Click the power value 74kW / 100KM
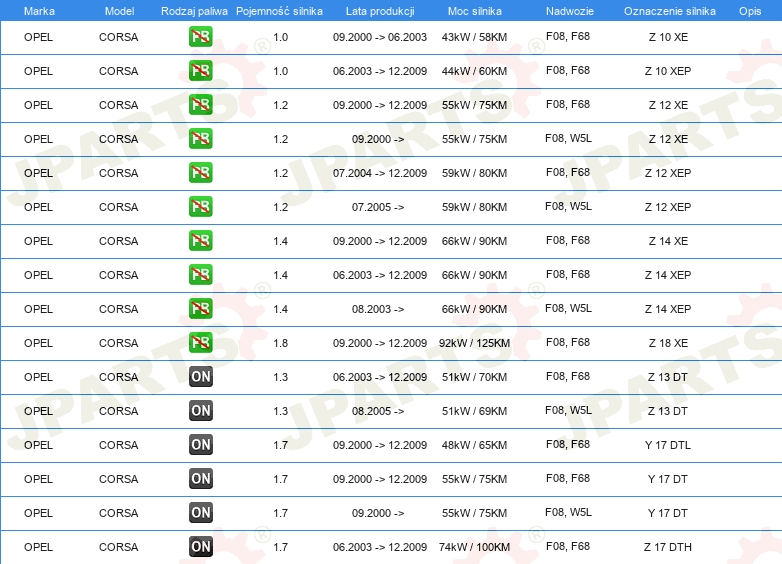Image resolution: width=782 pixels, height=564 pixels. (474, 547)
